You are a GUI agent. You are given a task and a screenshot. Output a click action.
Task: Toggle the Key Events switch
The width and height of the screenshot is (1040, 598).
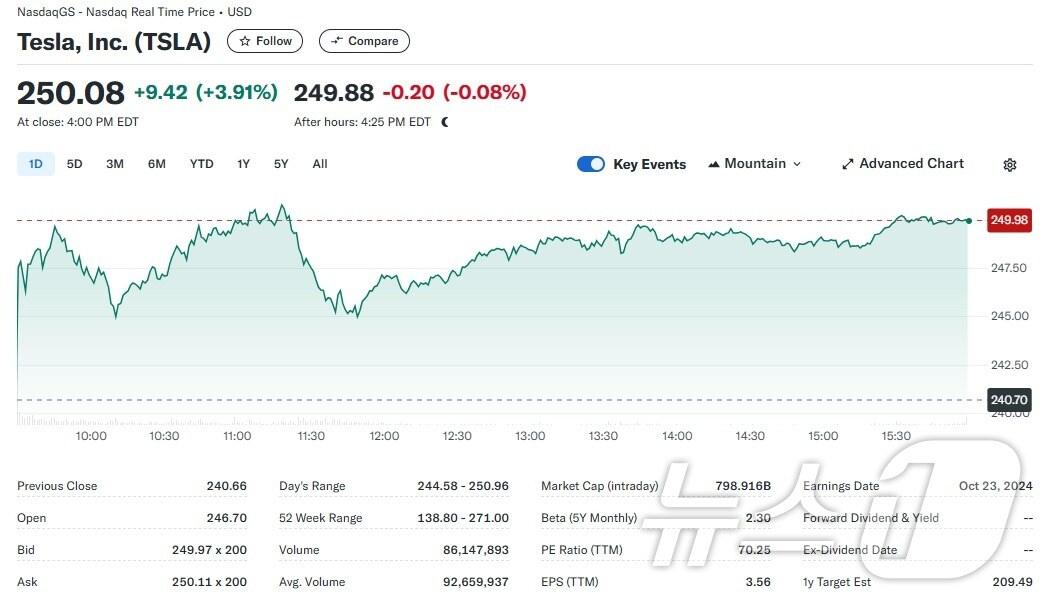tap(591, 164)
